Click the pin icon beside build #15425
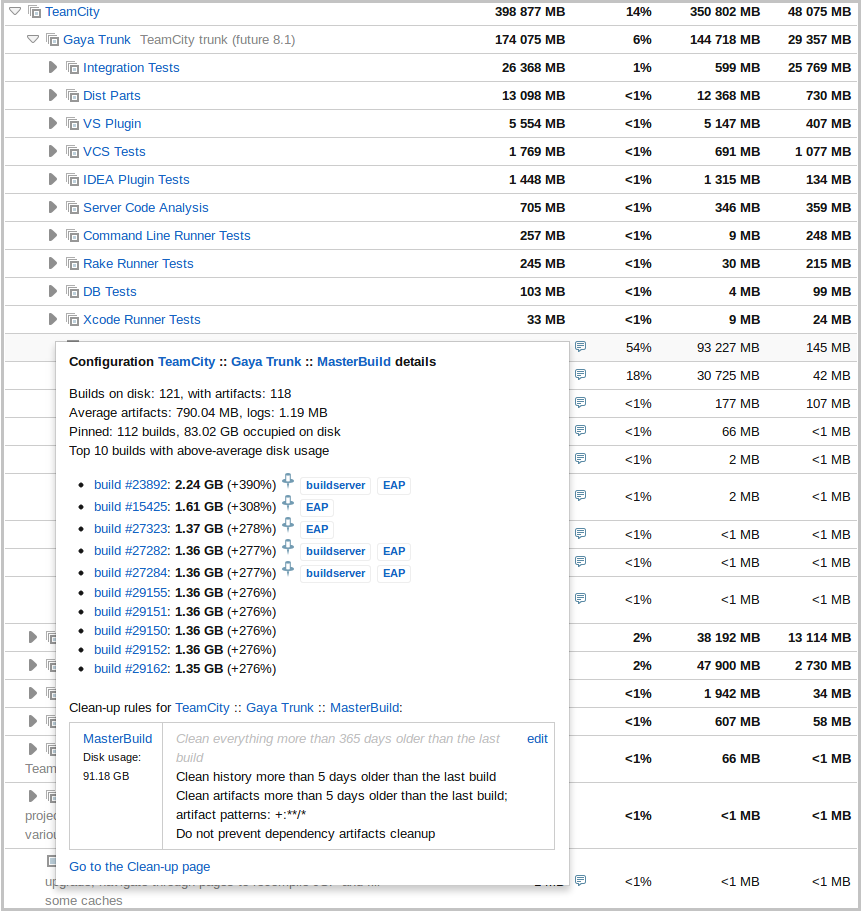Viewport: 862px width, 914px height. (290, 502)
